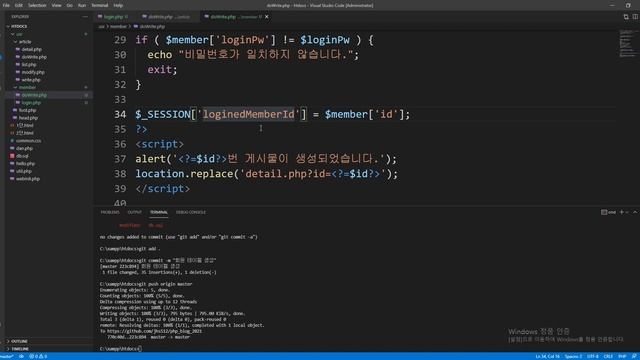640x360 pixels.
Task: Open detail.php in the article folder
Action: point(31,49)
